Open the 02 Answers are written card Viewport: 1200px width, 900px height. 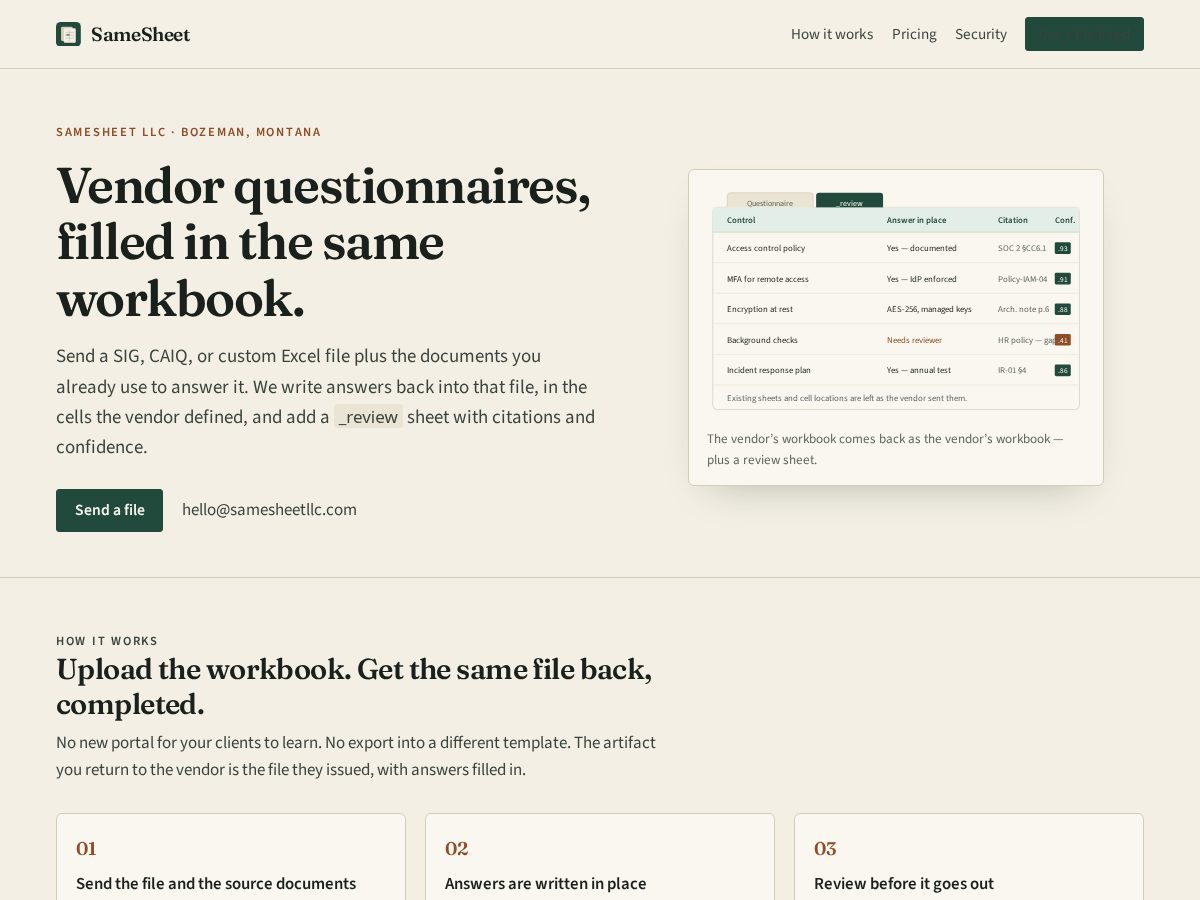coord(600,857)
